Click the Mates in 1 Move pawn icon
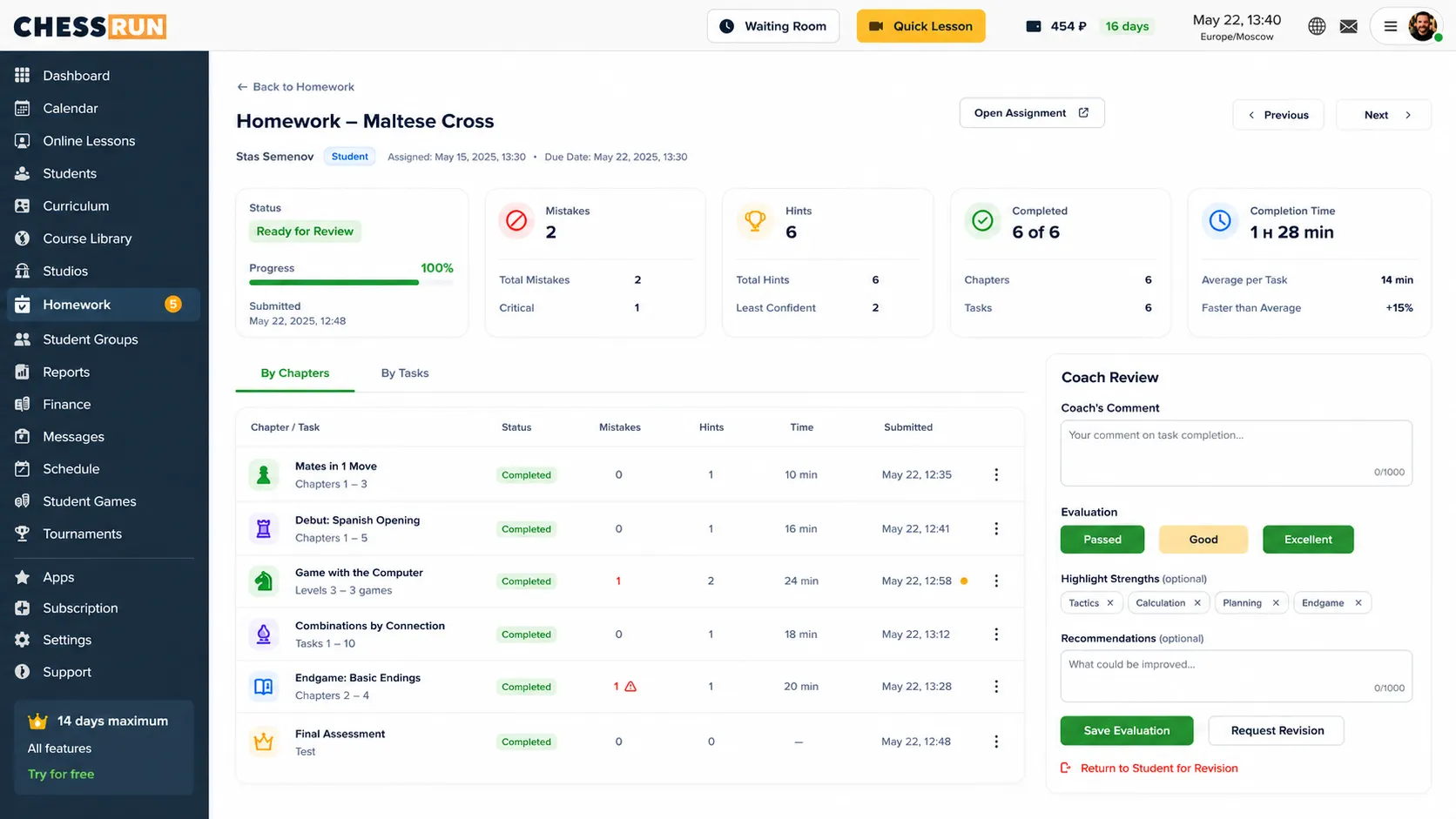 tap(264, 474)
